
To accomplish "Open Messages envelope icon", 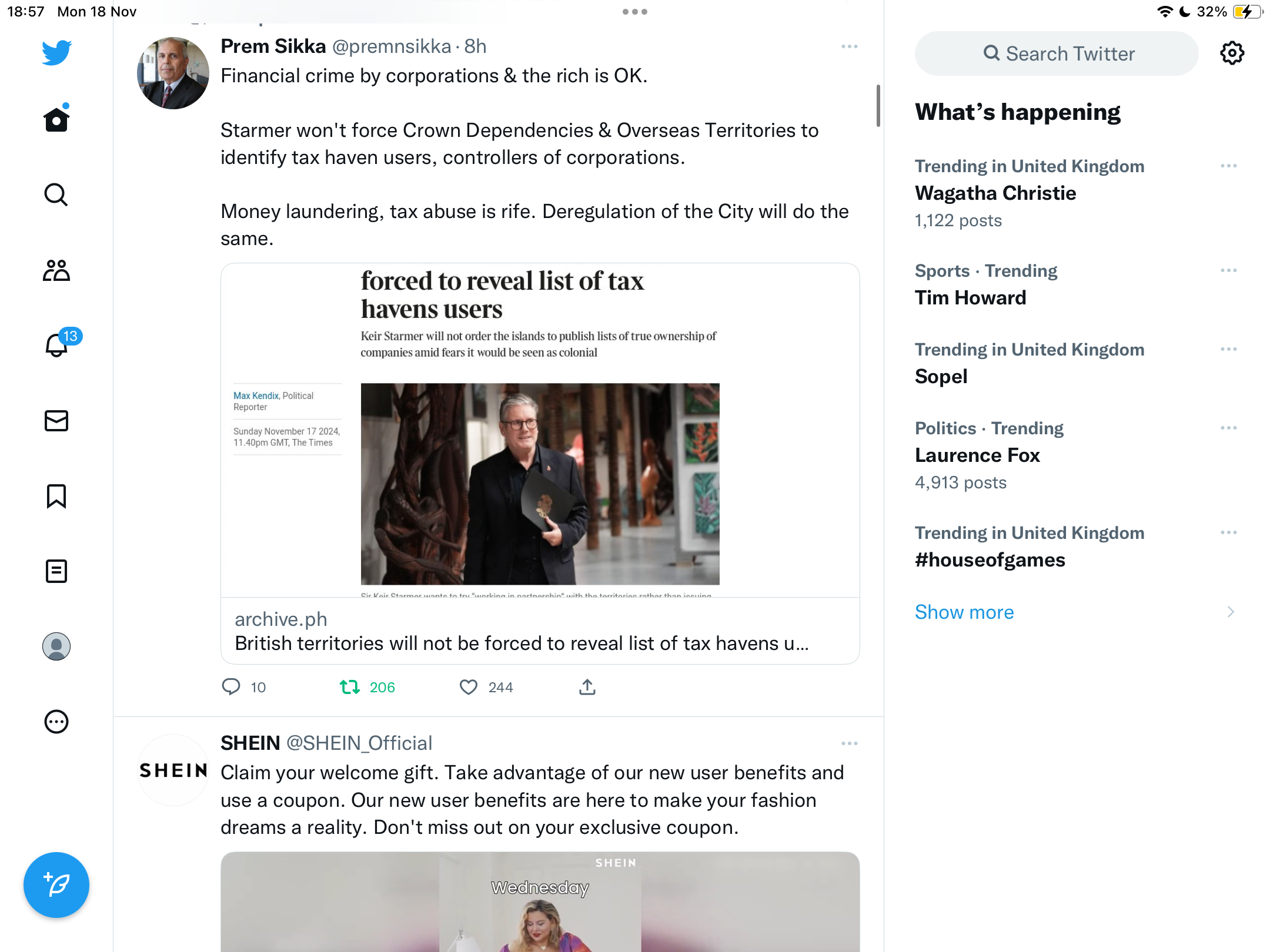I will coord(56,421).
